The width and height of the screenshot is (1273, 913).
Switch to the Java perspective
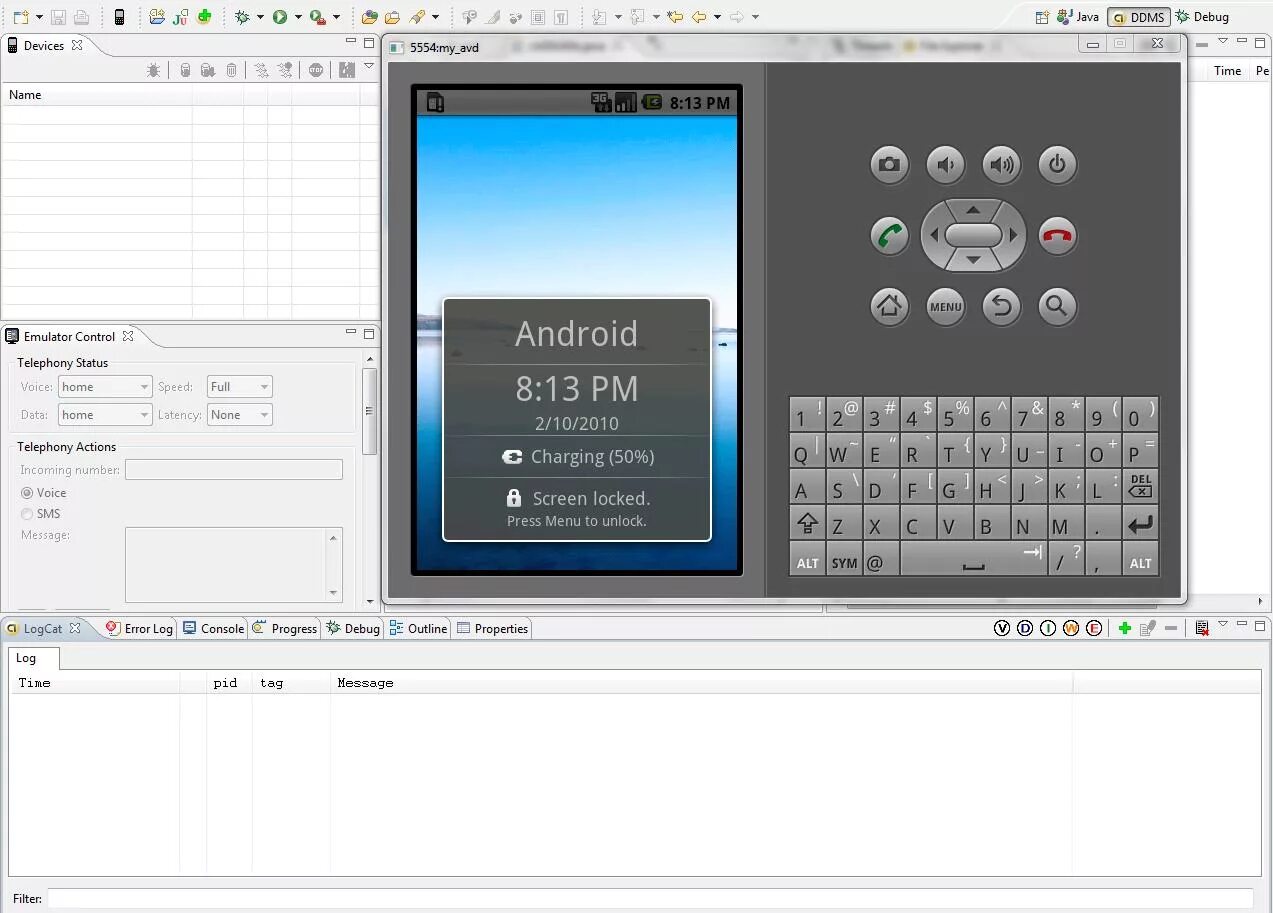pos(1079,17)
